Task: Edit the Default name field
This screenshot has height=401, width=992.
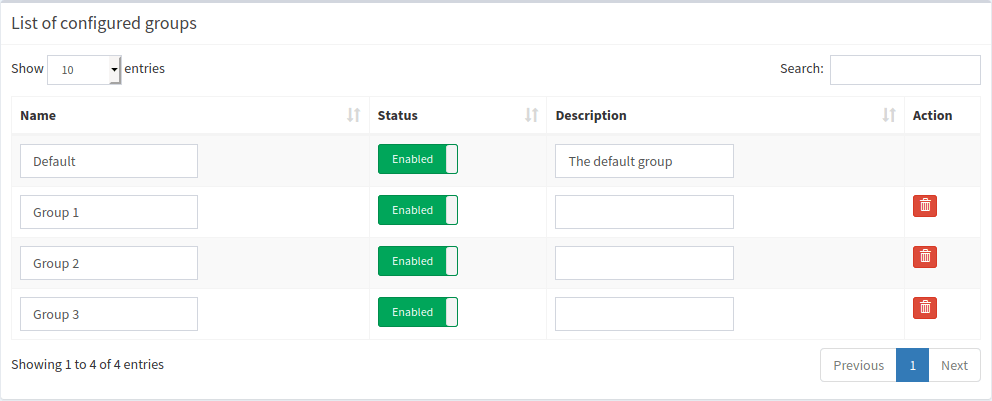Action: (109, 161)
